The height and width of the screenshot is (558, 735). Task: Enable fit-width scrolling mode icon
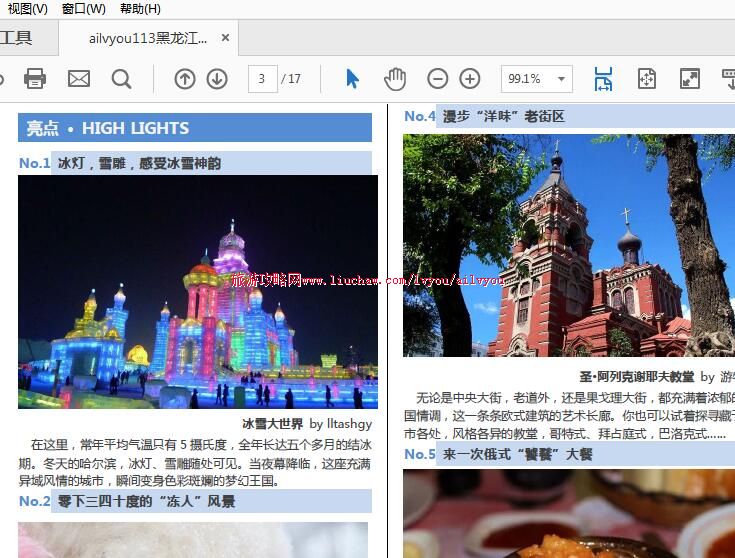(x=603, y=78)
